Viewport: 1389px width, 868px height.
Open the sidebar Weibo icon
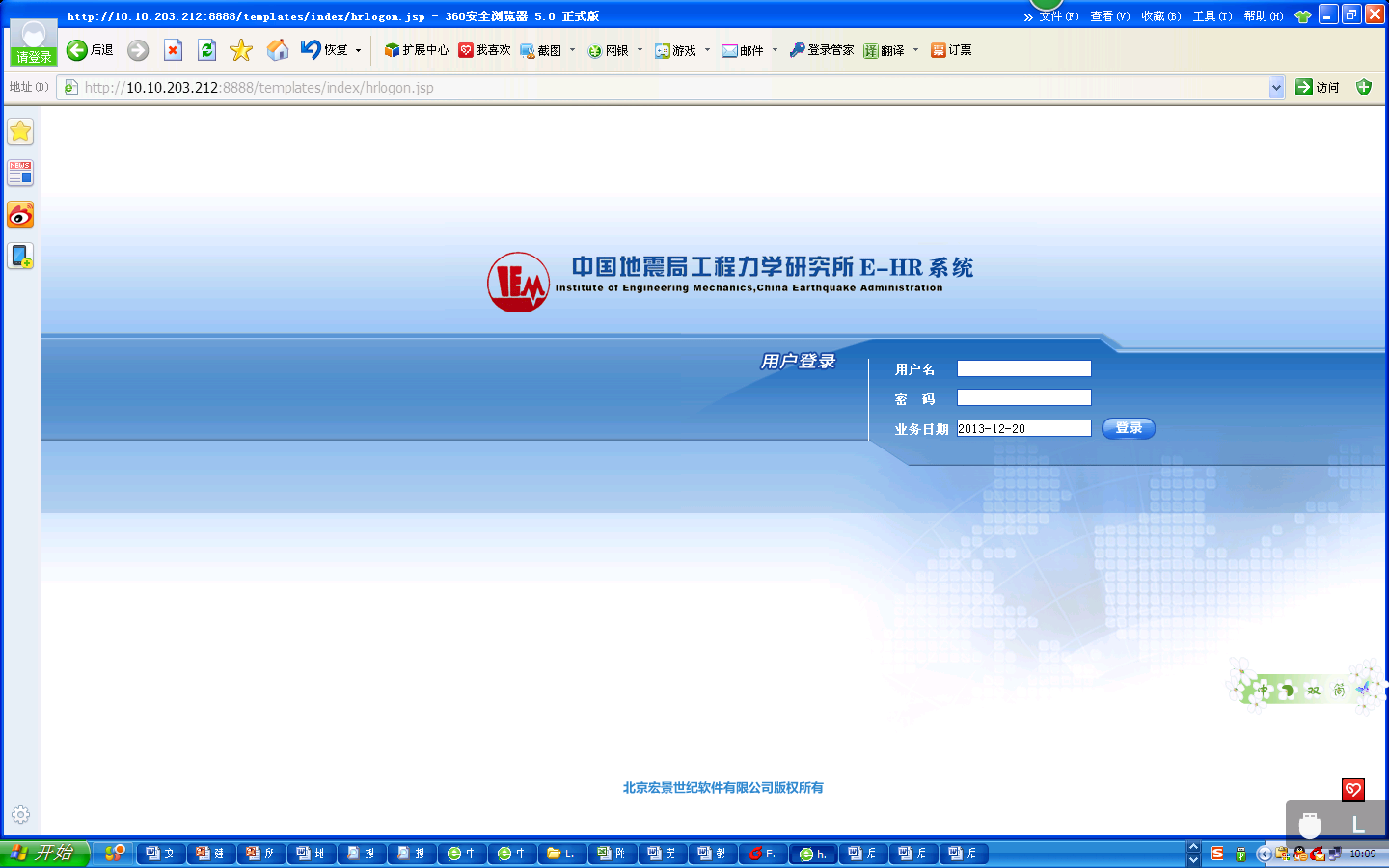pyautogui.click(x=20, y=215)
